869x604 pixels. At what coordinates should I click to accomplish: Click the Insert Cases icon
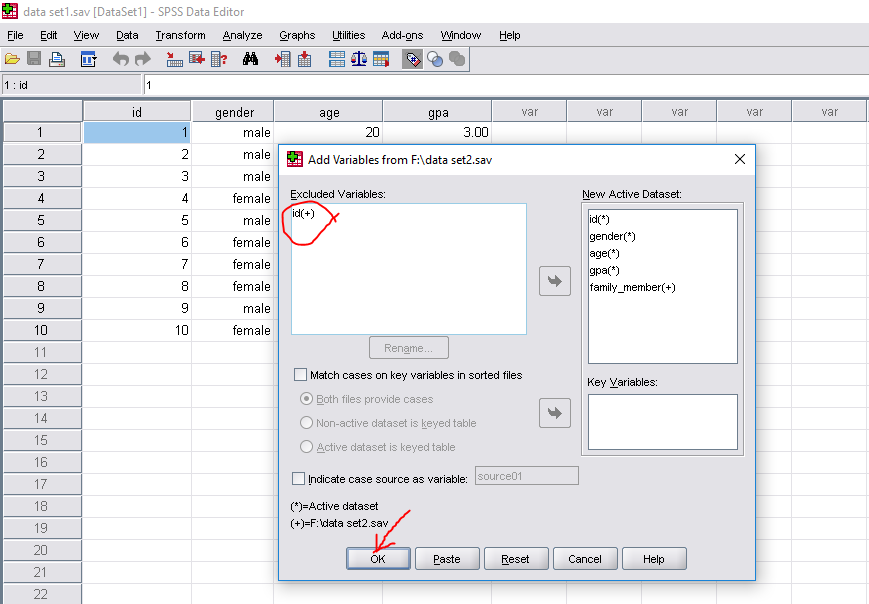click(x=283, y=59)
